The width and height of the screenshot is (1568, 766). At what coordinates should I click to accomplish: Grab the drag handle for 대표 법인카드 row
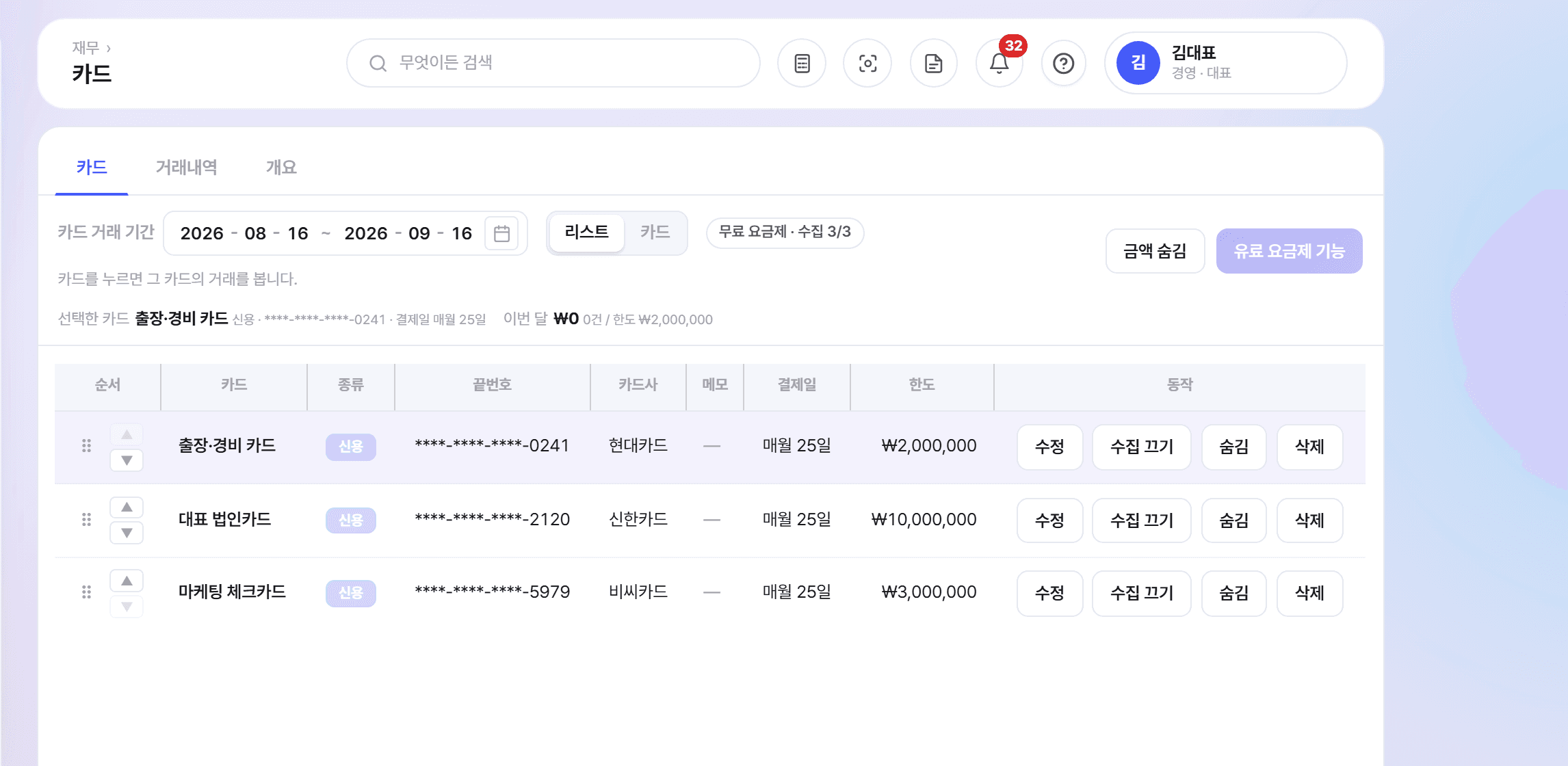click(x=86, y=520)
